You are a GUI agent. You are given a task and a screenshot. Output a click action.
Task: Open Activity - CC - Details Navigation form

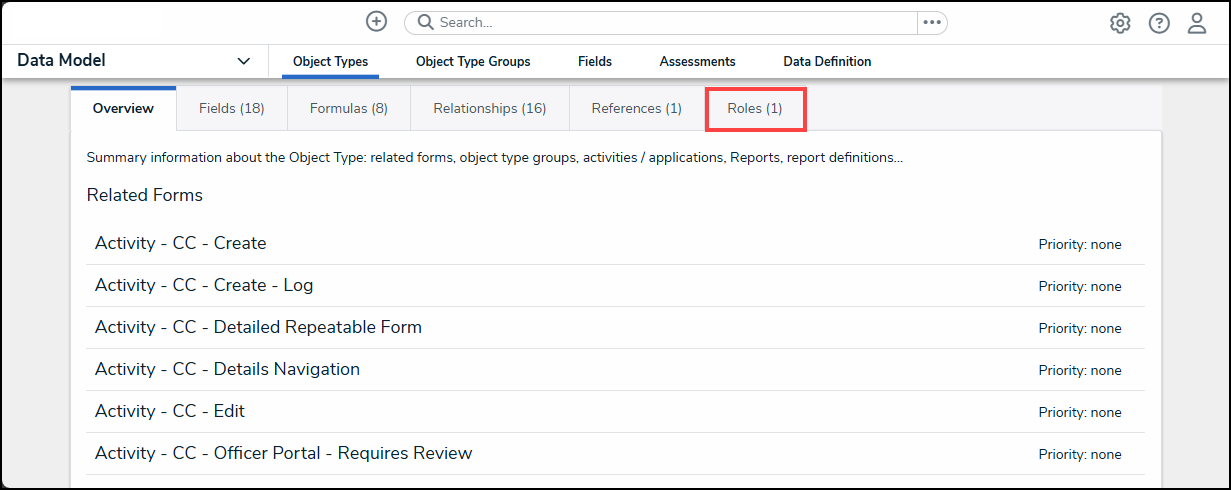pyautogui.click(x=227, y=369)
